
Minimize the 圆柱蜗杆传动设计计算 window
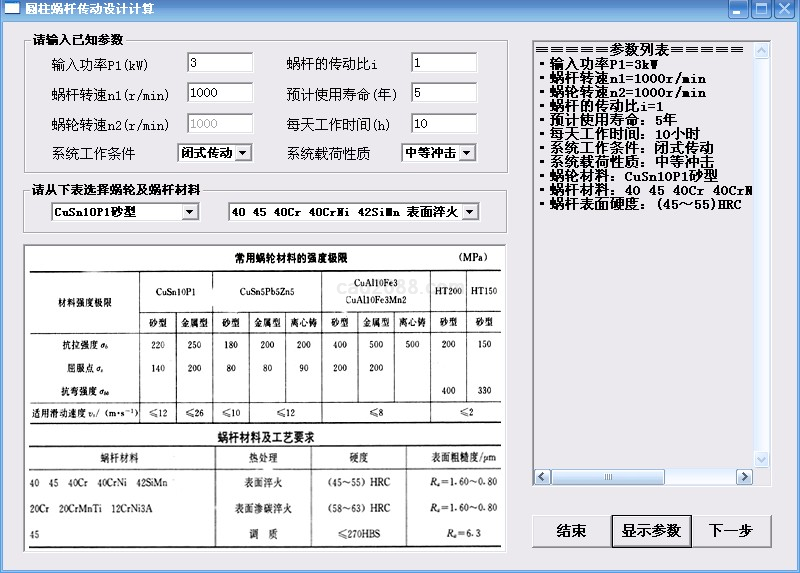(x=738, y=9)
